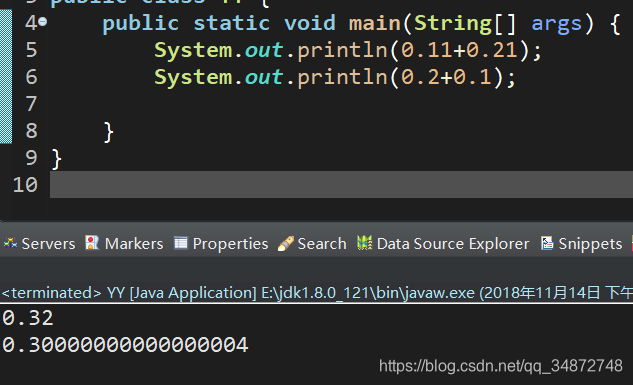Open the Markers view tab
Viewport: 633px width, 385px height.
coord(124,244)
